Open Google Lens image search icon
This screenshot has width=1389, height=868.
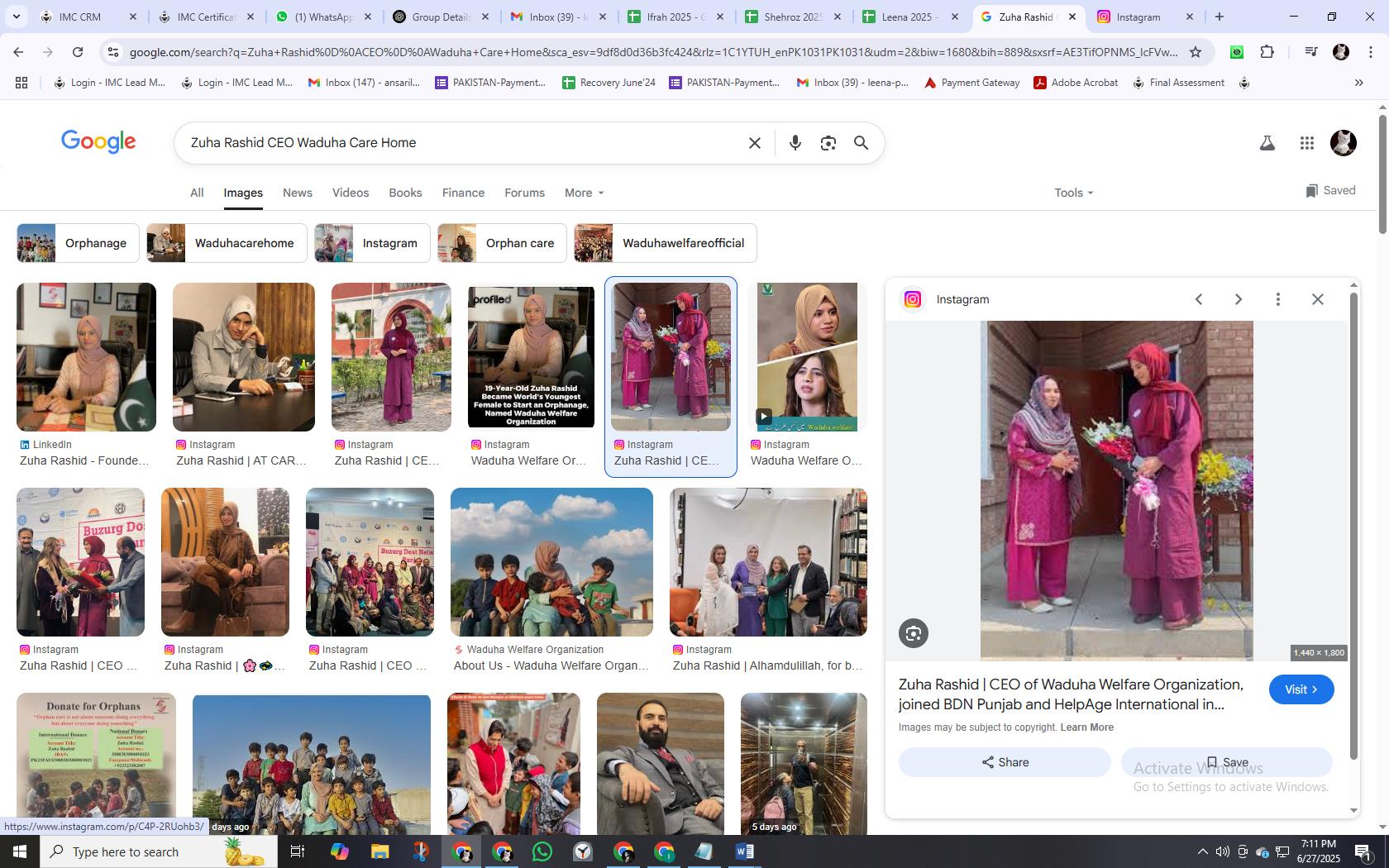828,143
